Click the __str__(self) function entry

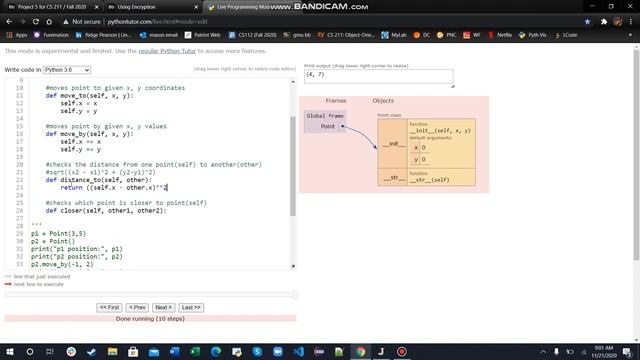click(x=429, y=180)
